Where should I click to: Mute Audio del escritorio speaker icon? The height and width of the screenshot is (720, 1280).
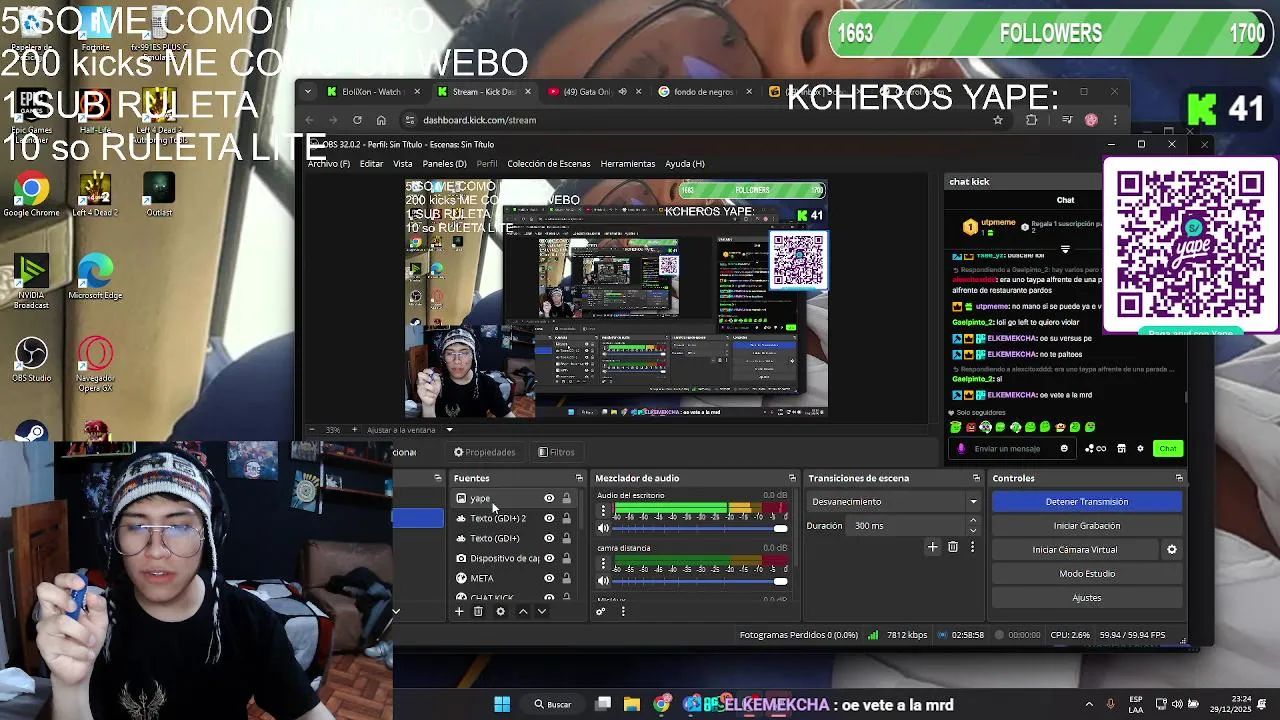pos(603,528)
